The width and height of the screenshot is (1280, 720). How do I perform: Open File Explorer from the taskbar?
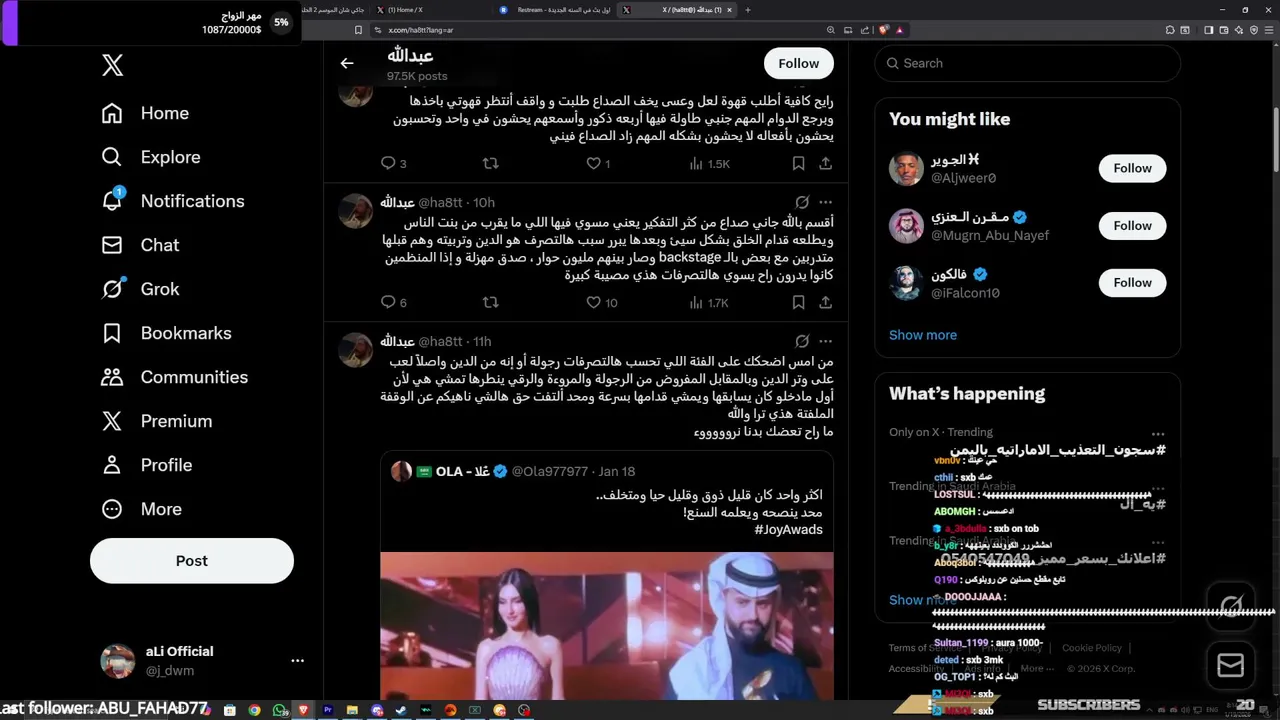coord(352,710)
